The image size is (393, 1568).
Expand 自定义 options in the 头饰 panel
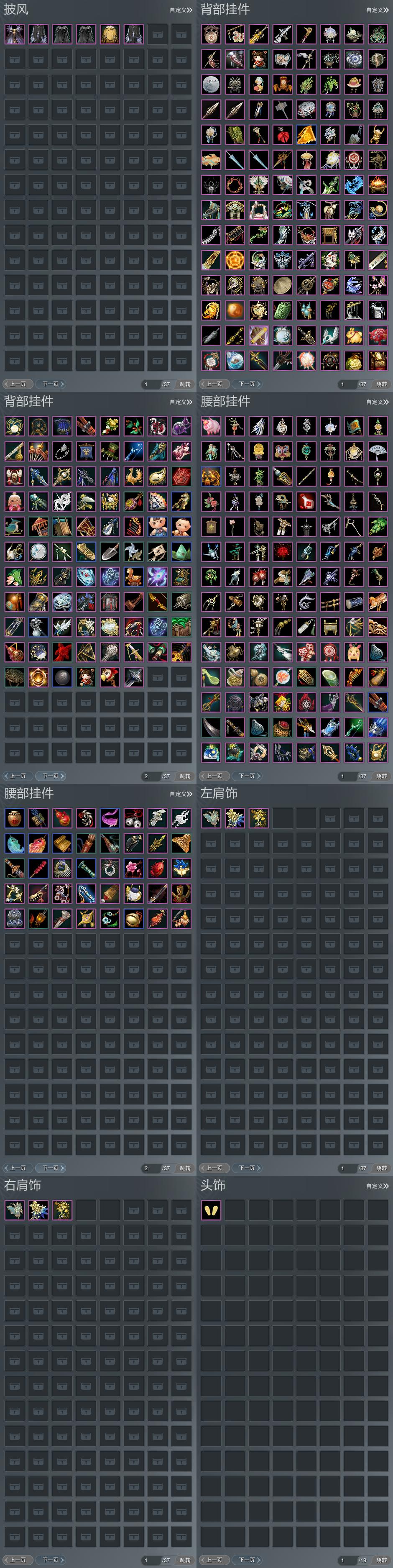point(377,1186)
